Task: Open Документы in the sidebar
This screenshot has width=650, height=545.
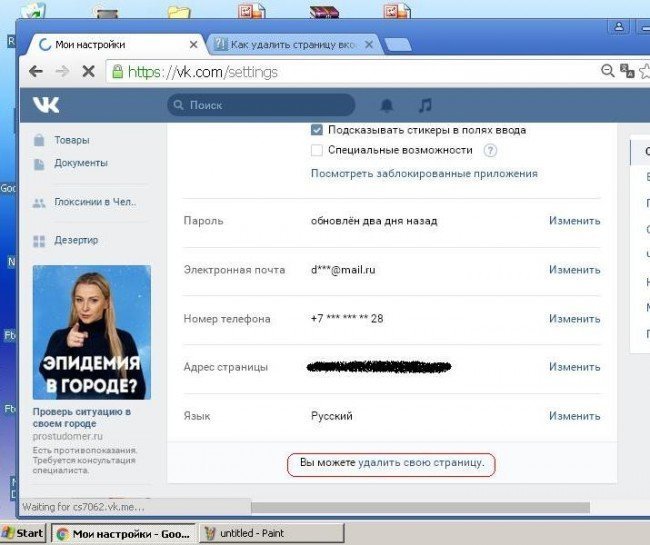Action: 81,163
